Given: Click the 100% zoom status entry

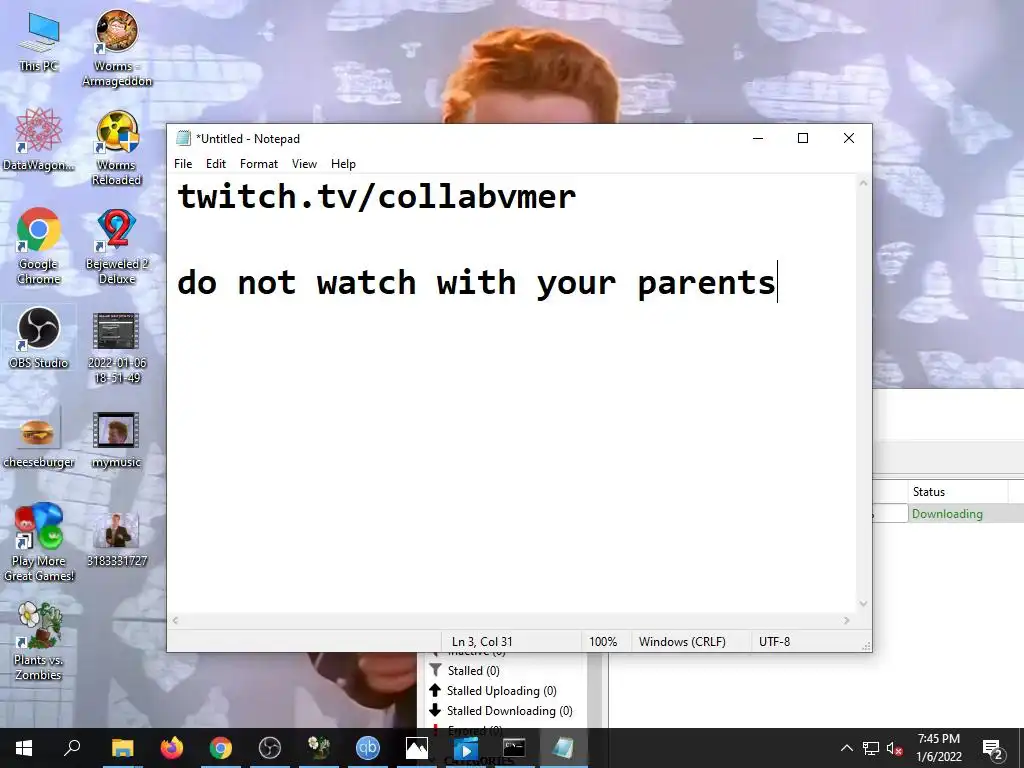Looking at the screenshot, I should [603, 641].
